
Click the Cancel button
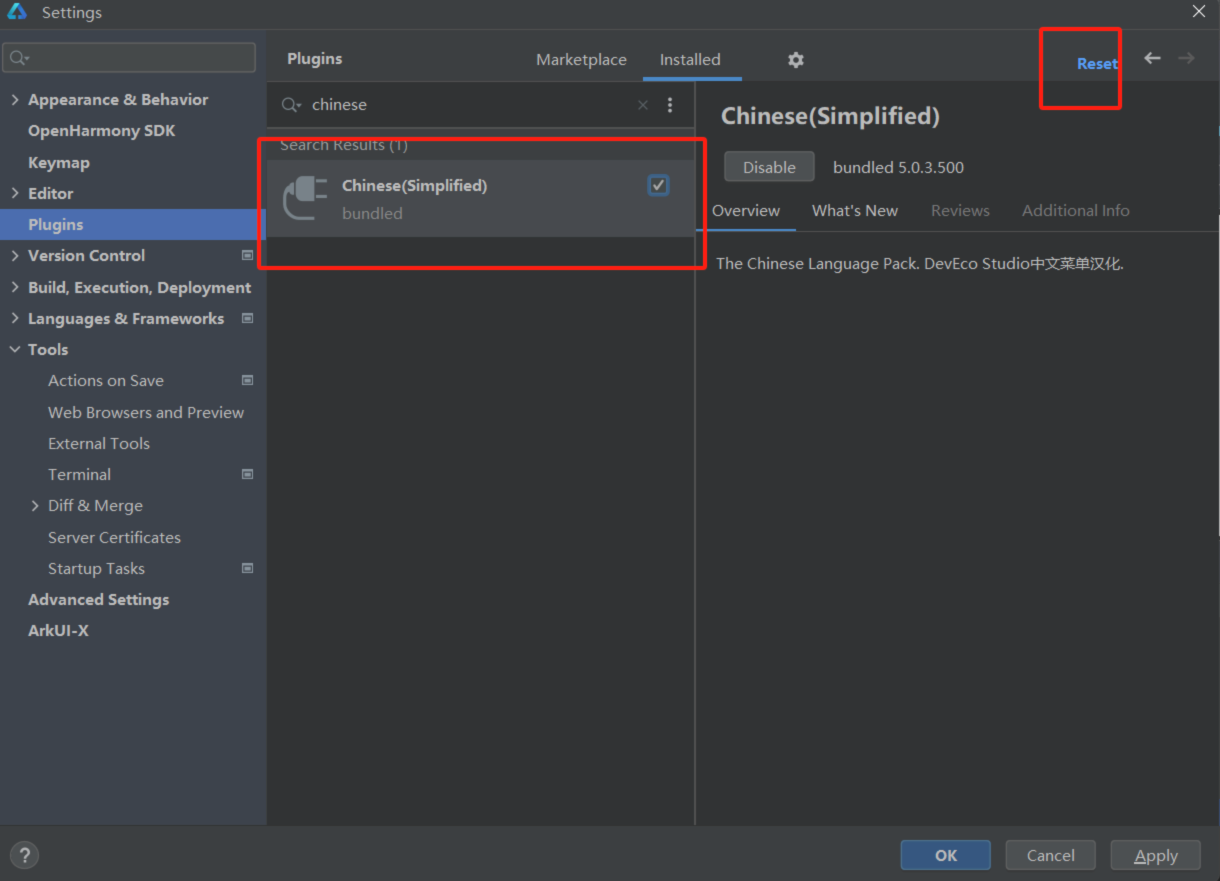[1050, 855]
